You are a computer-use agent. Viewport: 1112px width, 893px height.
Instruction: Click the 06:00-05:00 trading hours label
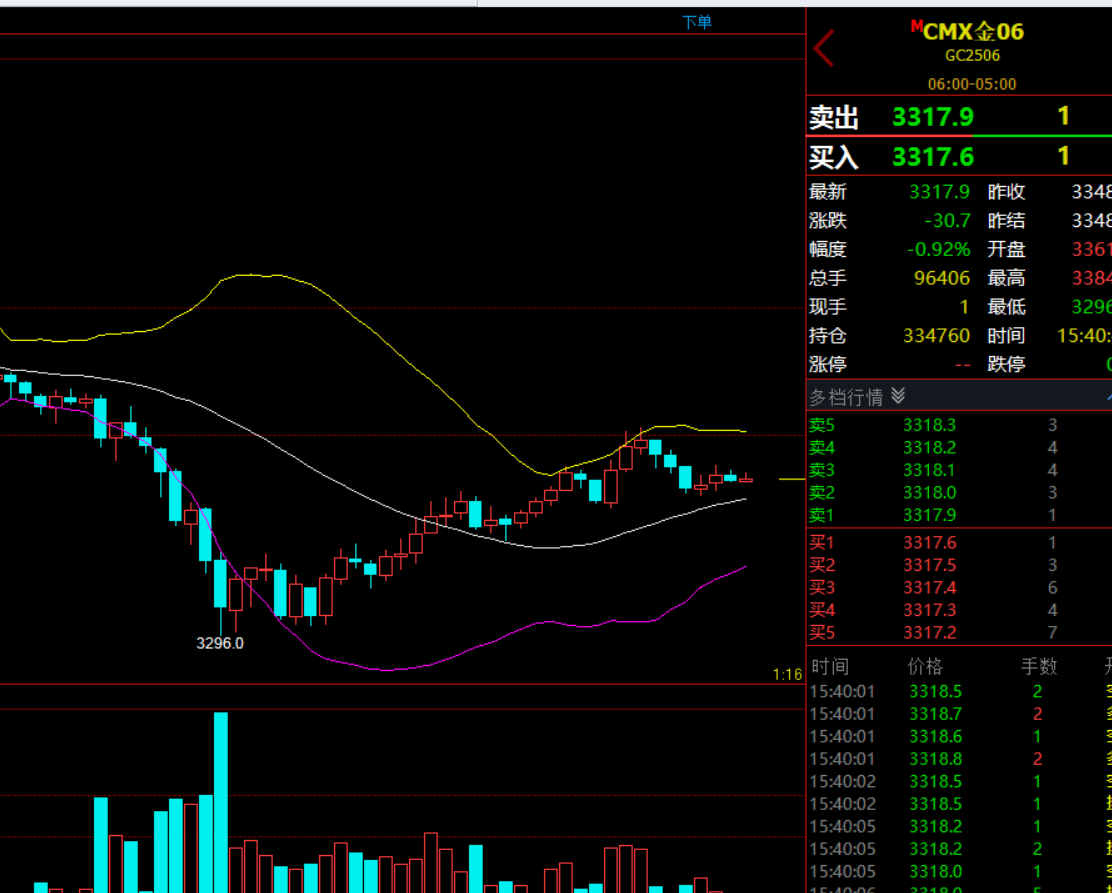point(972,84)
